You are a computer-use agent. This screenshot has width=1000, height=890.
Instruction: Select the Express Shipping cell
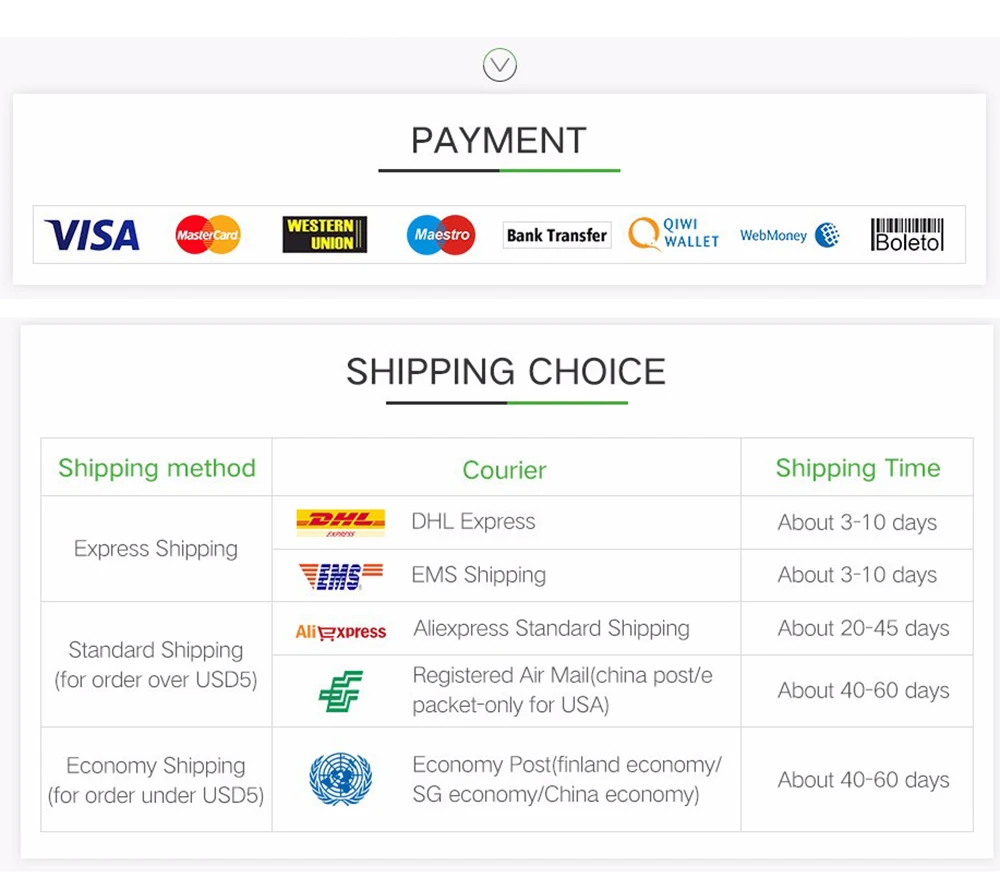click(156, 549)
